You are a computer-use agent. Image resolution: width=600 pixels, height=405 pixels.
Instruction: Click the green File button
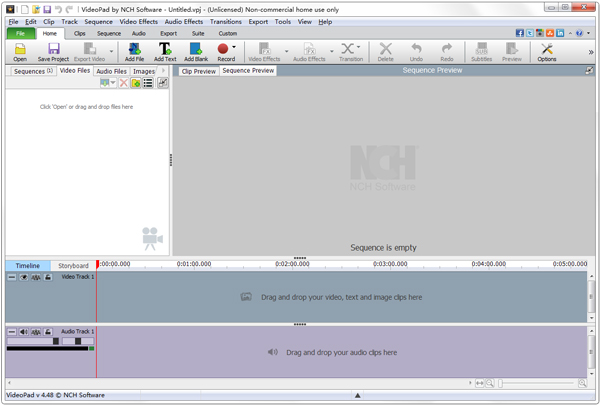point(20,33)
